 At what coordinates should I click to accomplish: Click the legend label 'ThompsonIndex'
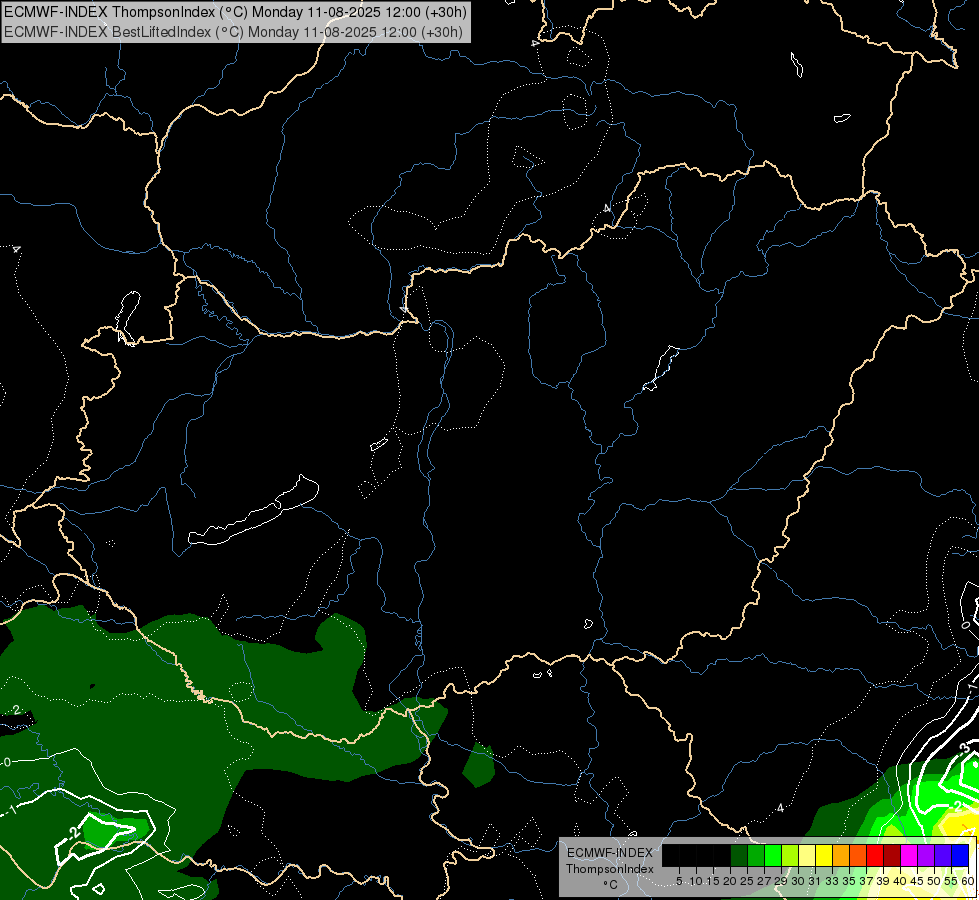coord(610,869)
